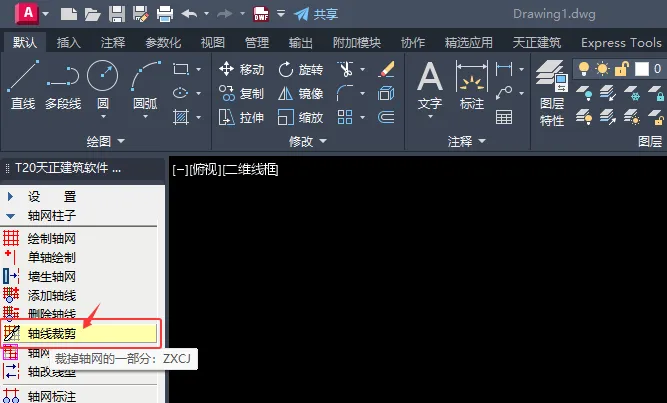Screen dimensions: 667x403
Task: Click the DWF export icon
Action: pos(261,14)
